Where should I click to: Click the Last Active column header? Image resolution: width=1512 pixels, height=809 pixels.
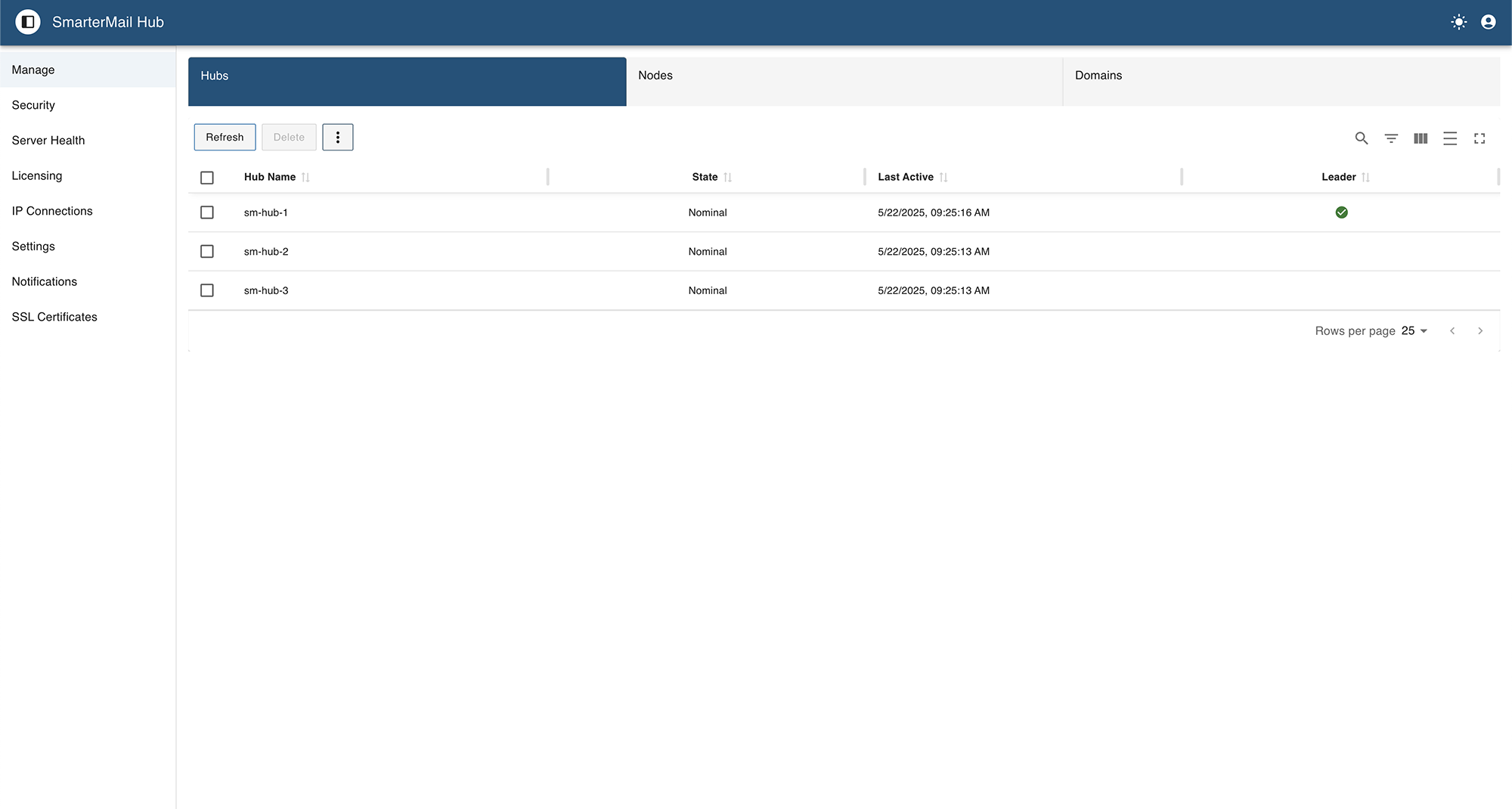click(x=906, y=177)
